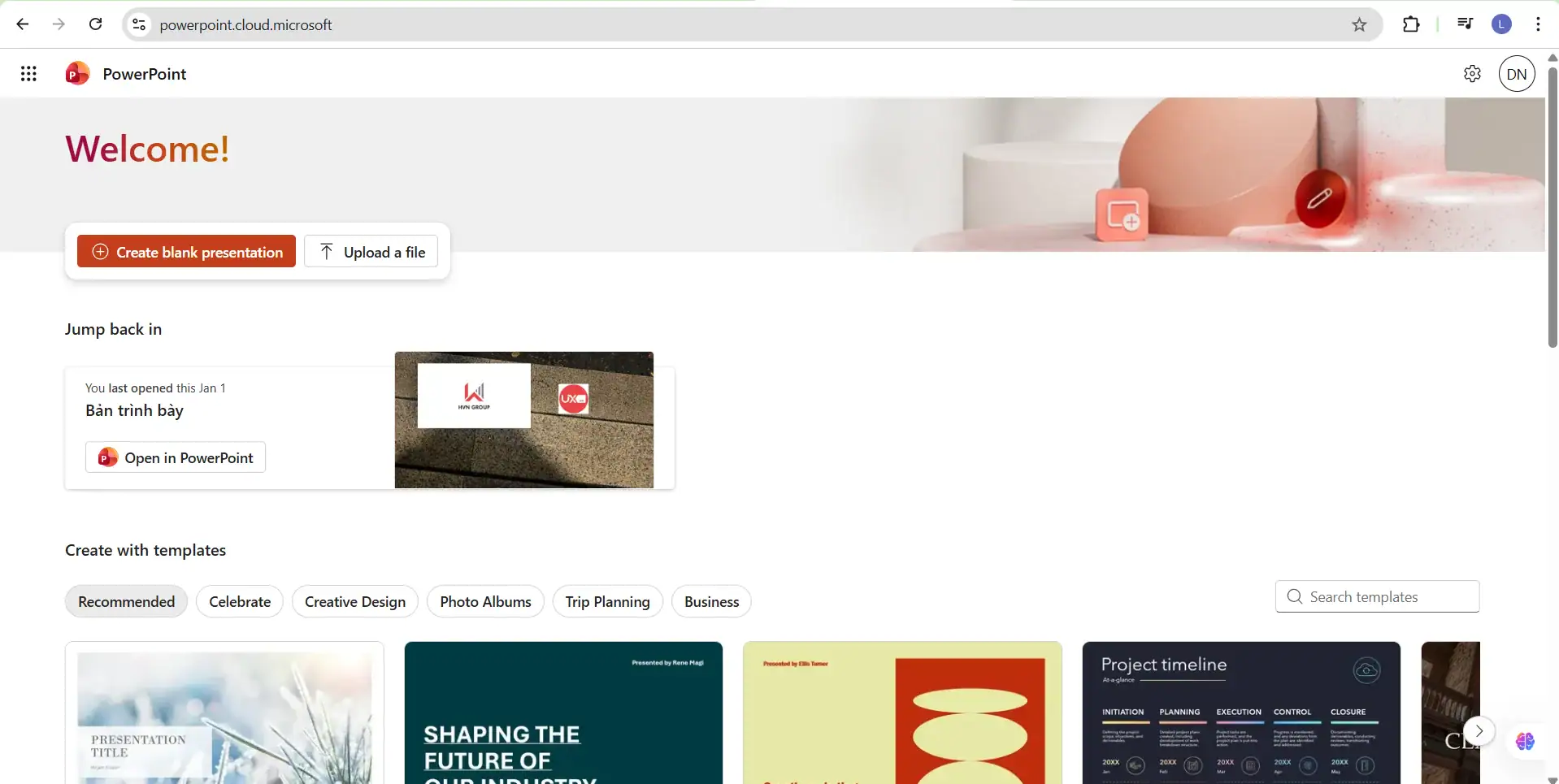
Task: Click the browser address bar
Action: 752,25
